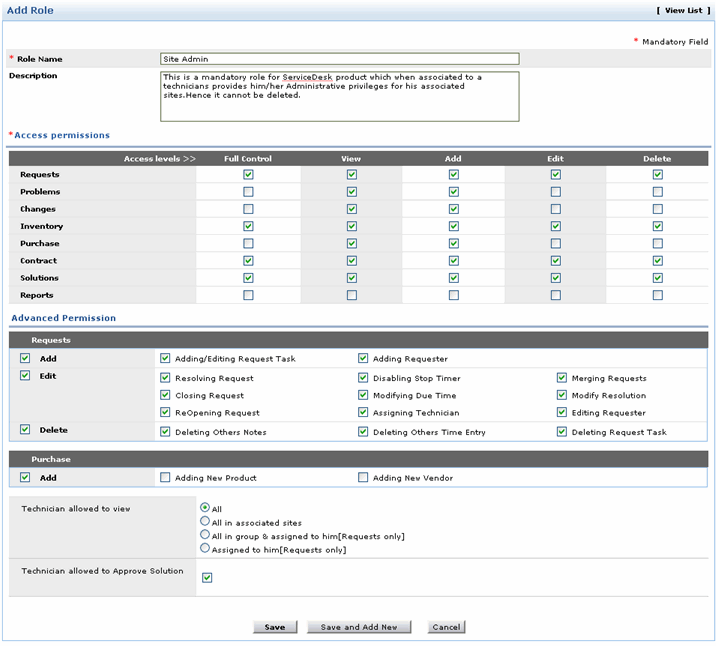Uncheck Technician allowed to Approve Solution
The height and width of the screenshot is (646, 716).
[207, 577]
